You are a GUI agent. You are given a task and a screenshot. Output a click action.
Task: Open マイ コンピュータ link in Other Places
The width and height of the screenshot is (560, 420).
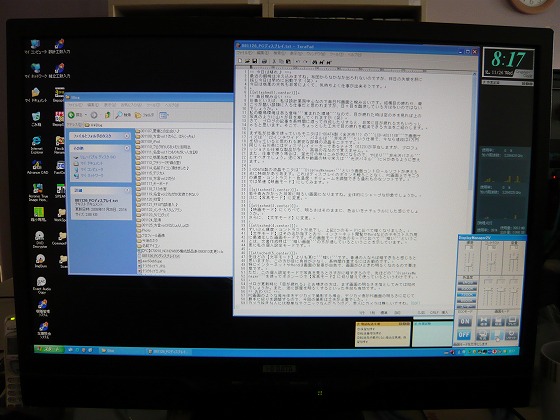(x=89, y=170)
